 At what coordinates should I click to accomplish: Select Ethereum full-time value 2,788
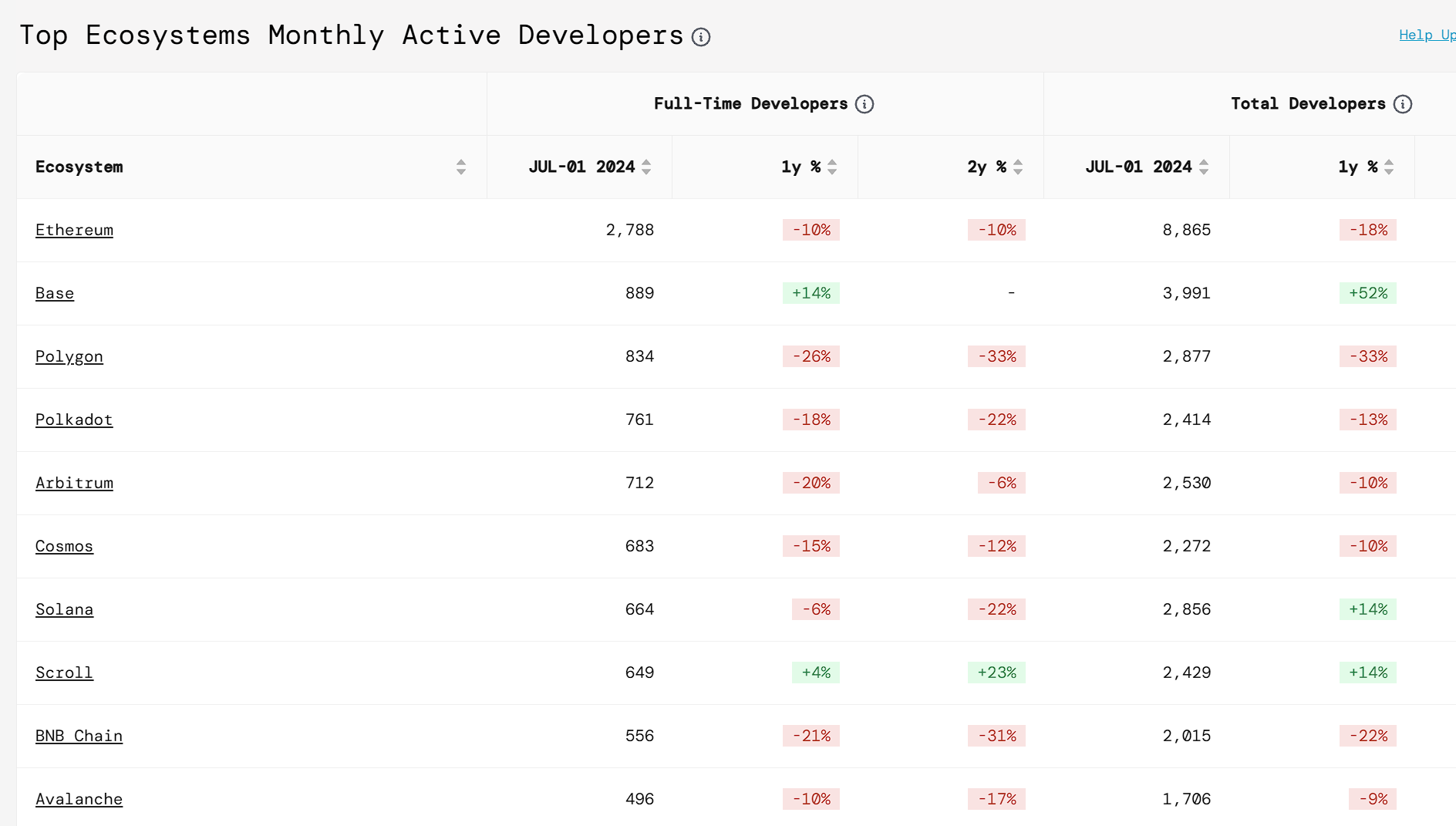(630, 230)
